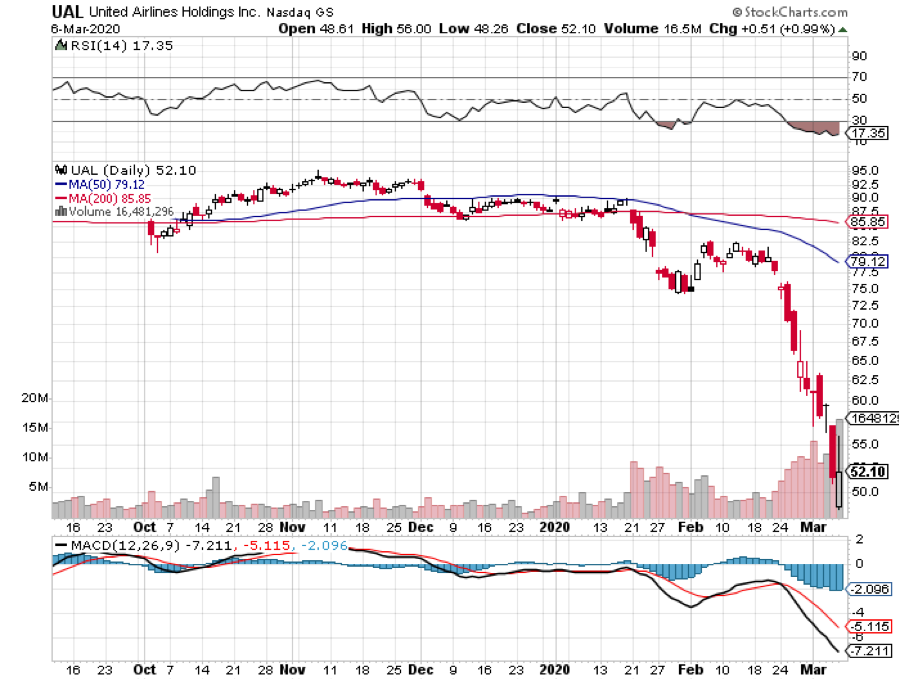Click the 70.0 price axis label
The width and height of the screenshot is (899, 679).
865,323
